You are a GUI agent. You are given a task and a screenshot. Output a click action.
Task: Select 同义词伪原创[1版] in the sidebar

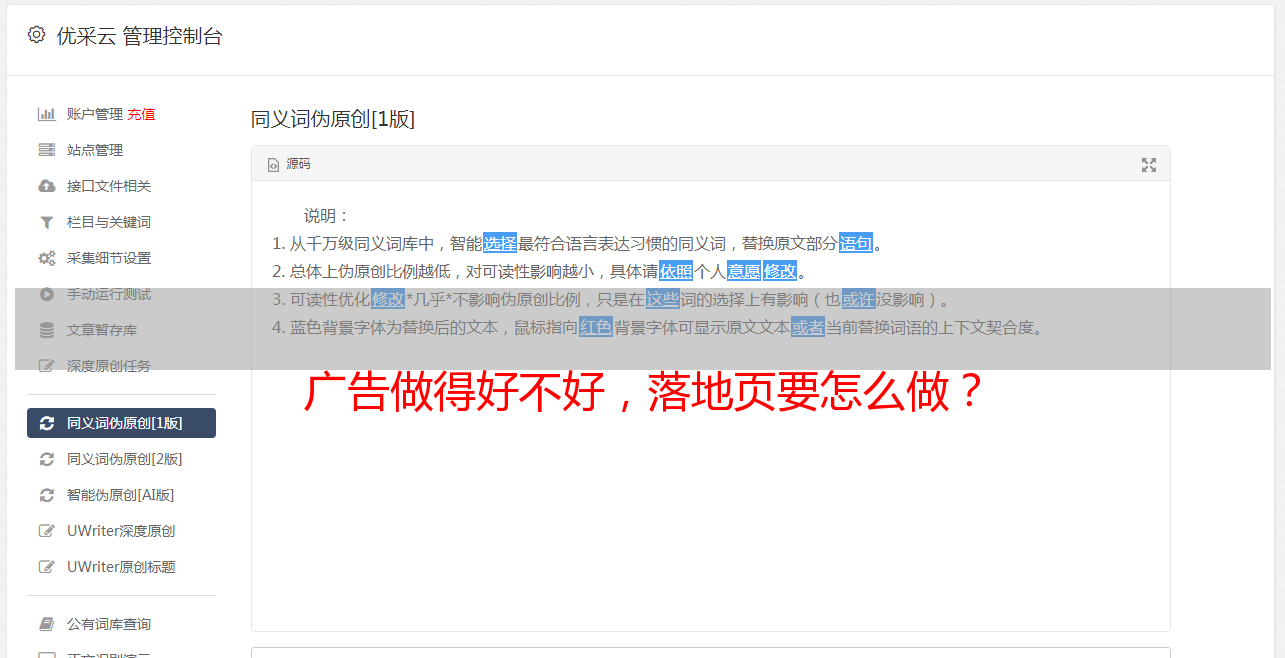click(x=121, y=423)
